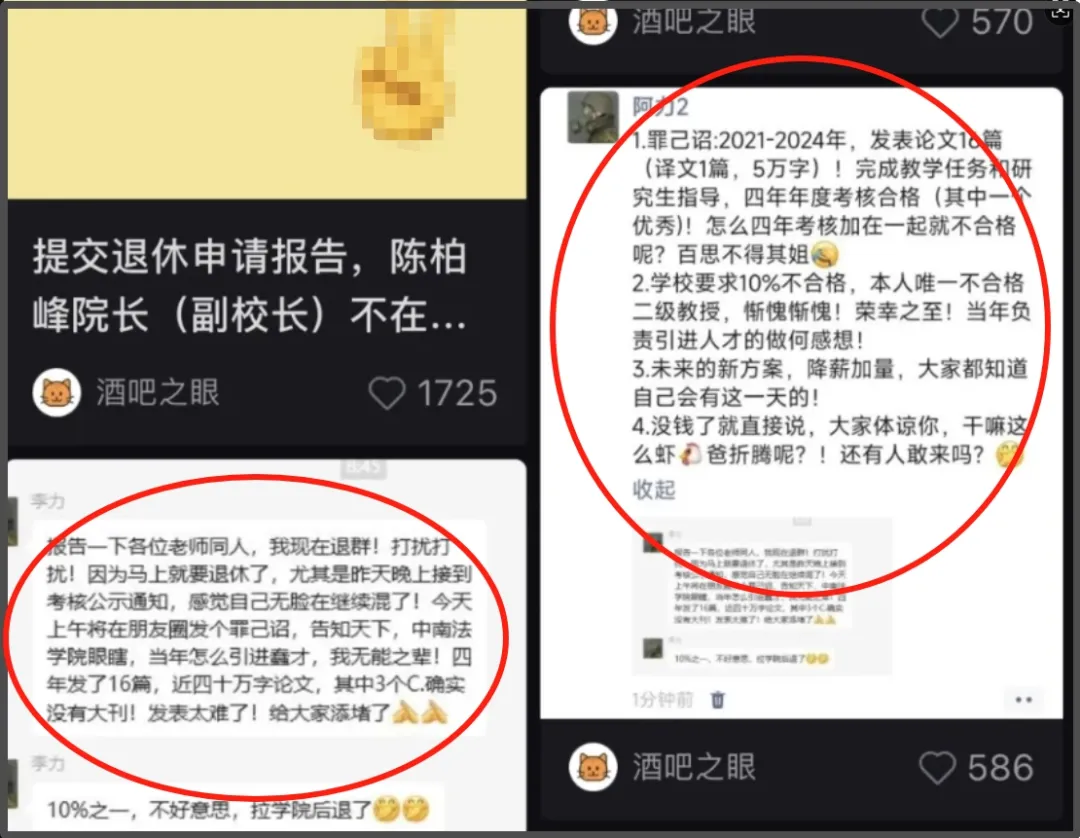Open the two-dot more options menu
This screenshot has width=1080, height=838.
click(x=1024, y=700)
